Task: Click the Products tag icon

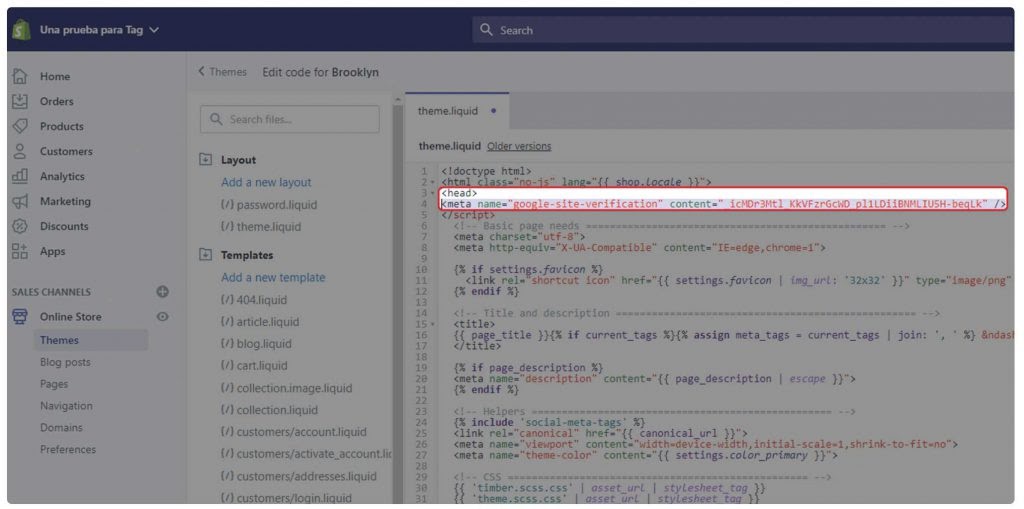Action: coord(20,126)
